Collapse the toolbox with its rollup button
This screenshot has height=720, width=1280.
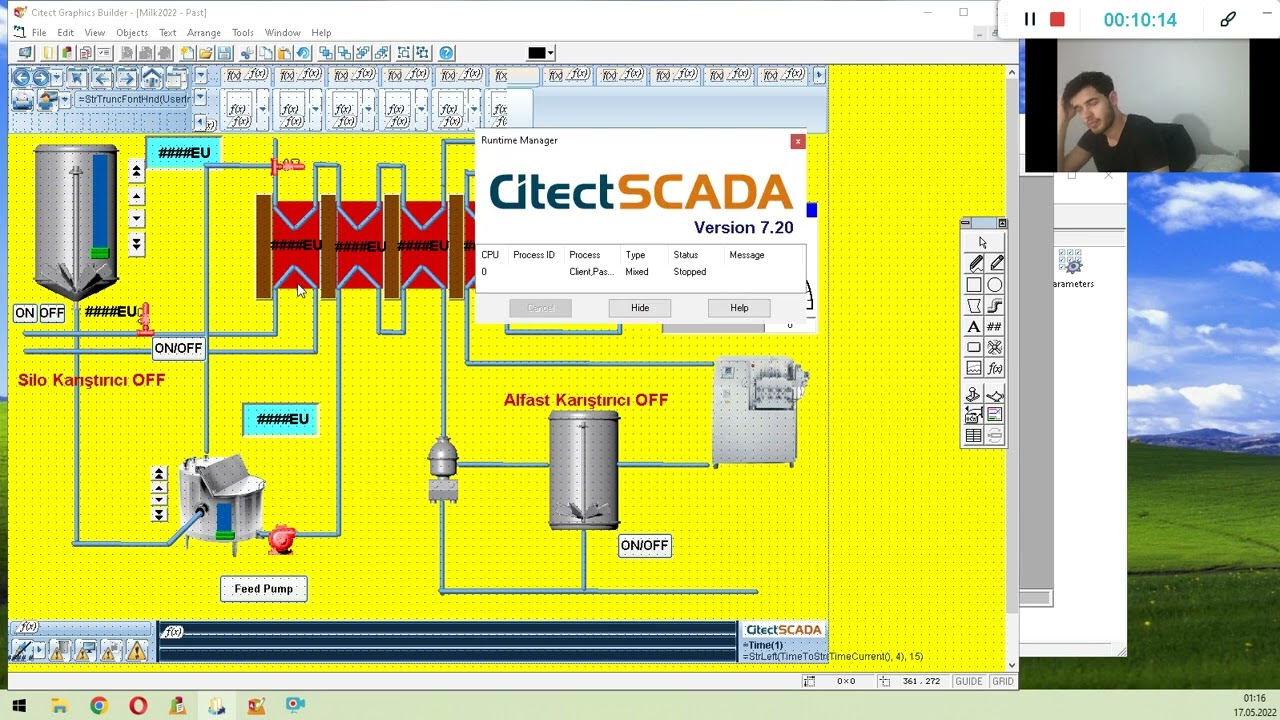(x=1002, y=223)
